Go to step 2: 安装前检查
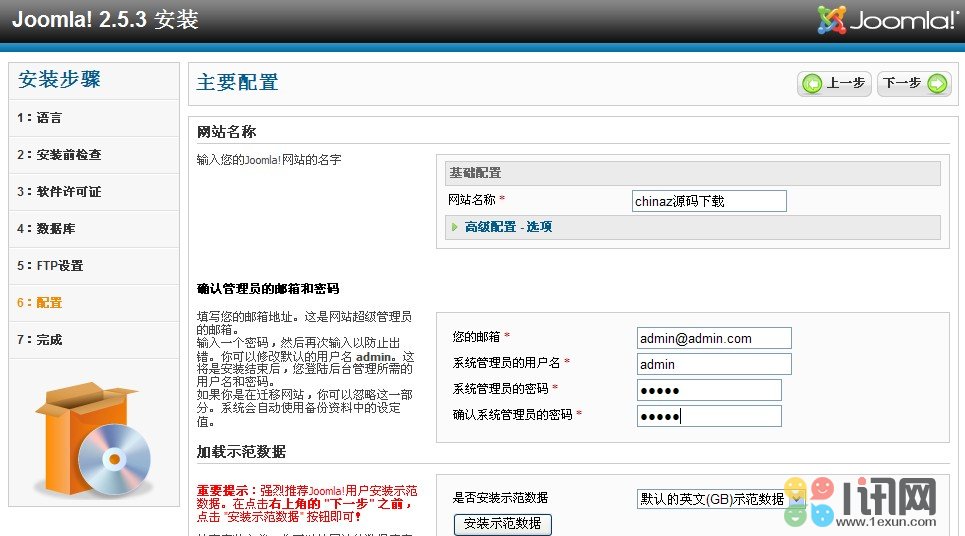The height and width of the screenshot is (536, 965). click(59, 155)
